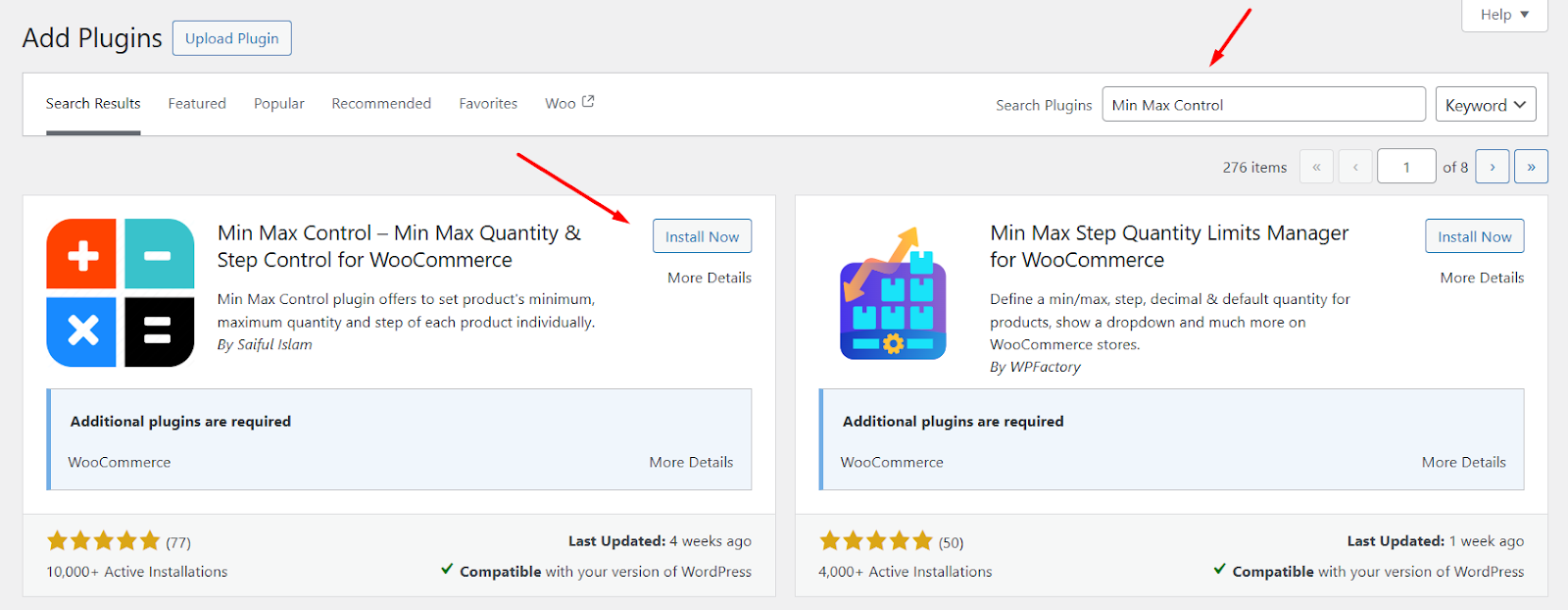The image size is (1568, 610).
Task: Click the (50) ratings count
Action: 951,542
